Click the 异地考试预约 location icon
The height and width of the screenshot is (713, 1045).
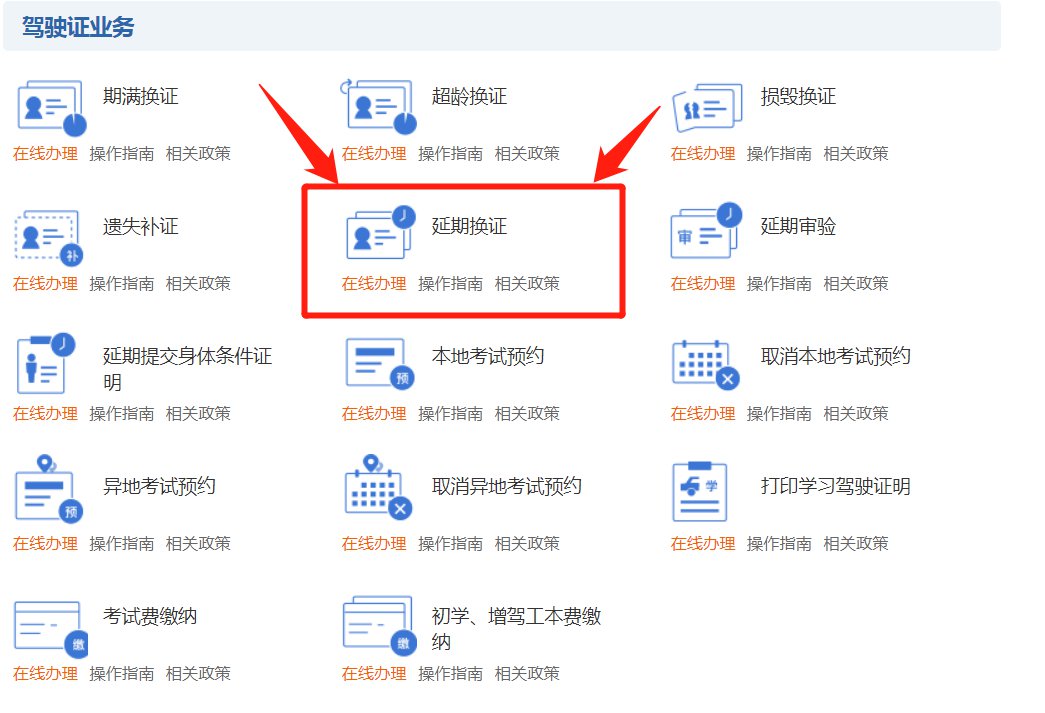(x=49, y=489)
